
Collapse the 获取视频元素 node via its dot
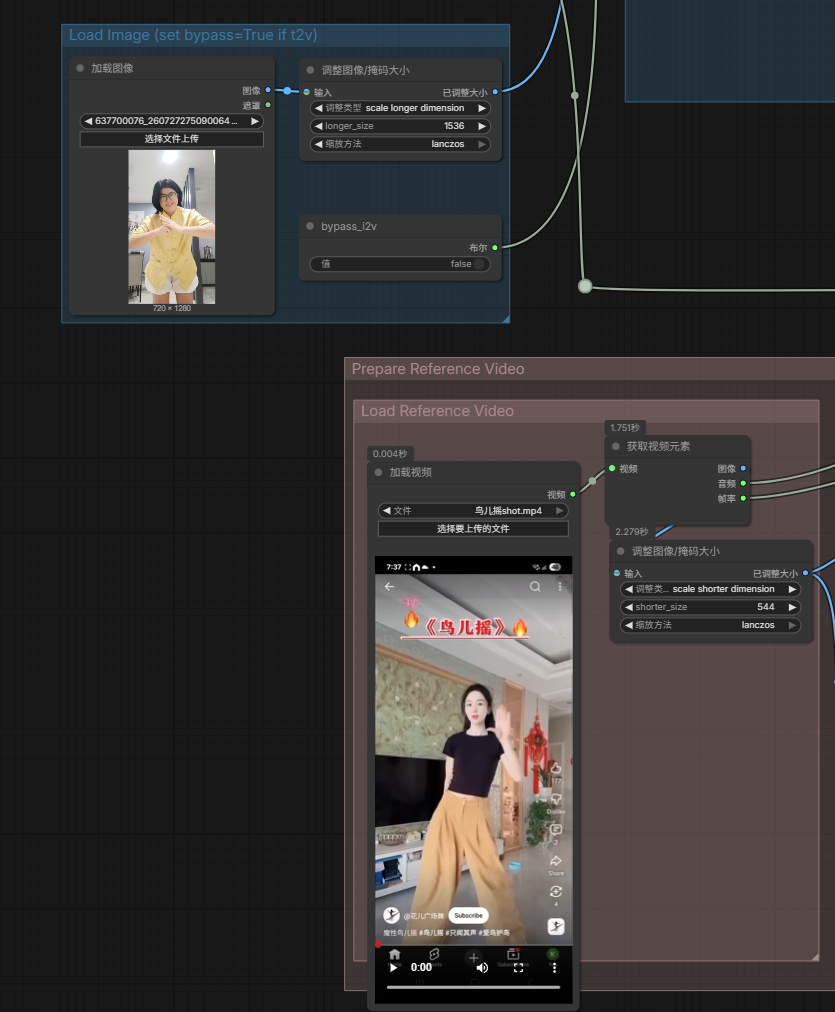[616, 446]
